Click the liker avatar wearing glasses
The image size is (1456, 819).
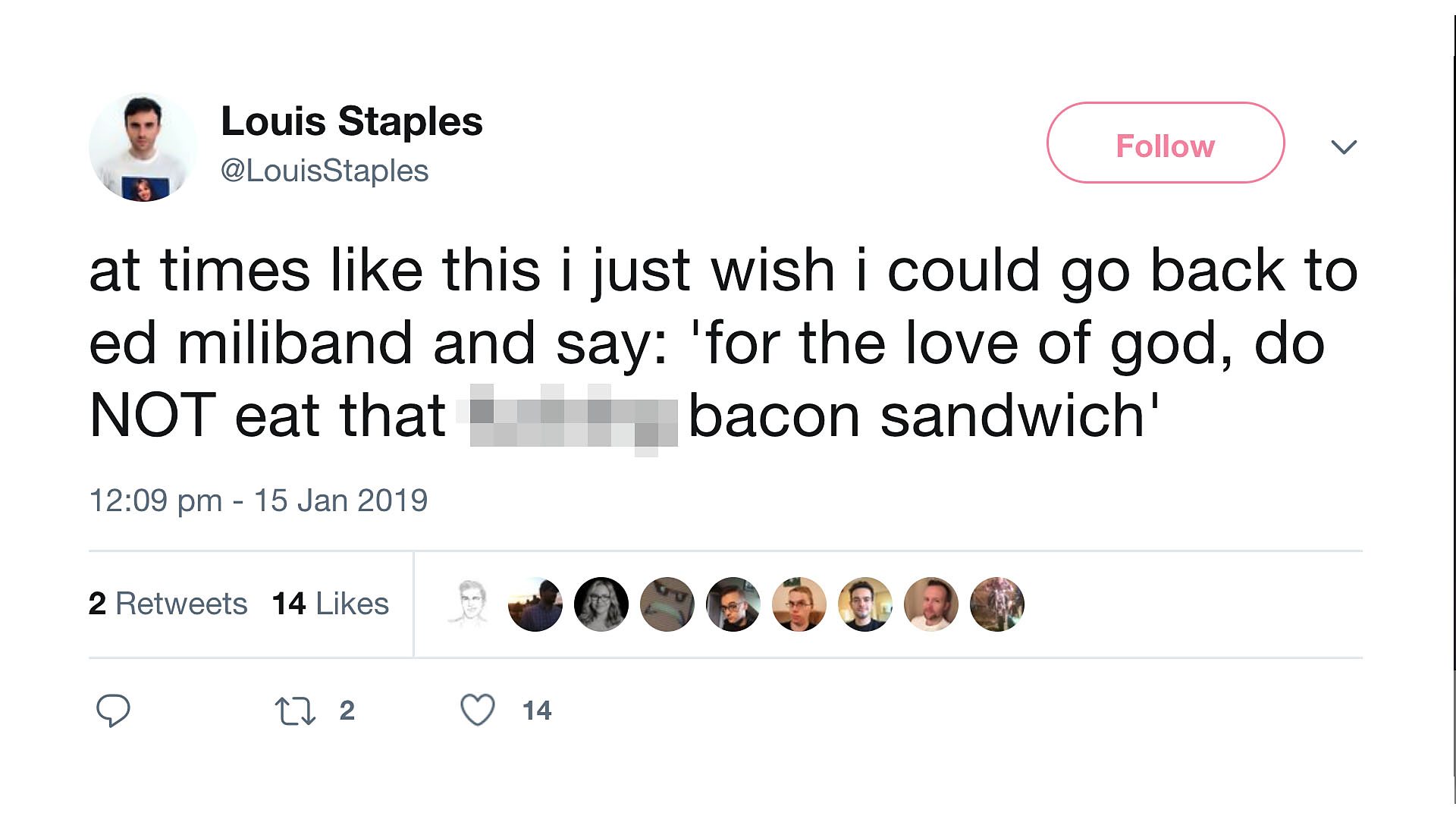pos(733,604)
